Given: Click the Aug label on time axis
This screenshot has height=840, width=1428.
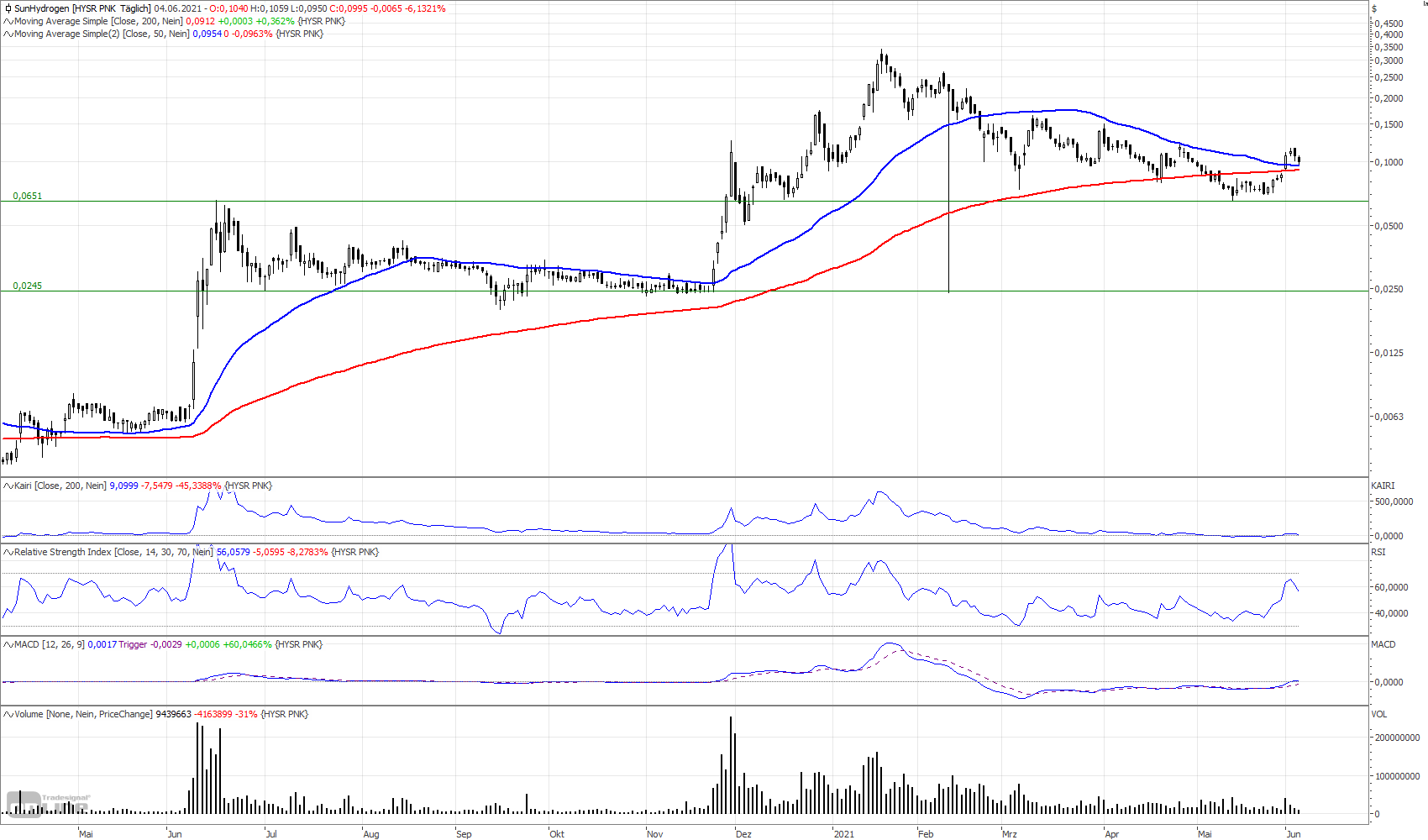Looking at the screenshot, I should pyautogui.click(x=371, y=834).
